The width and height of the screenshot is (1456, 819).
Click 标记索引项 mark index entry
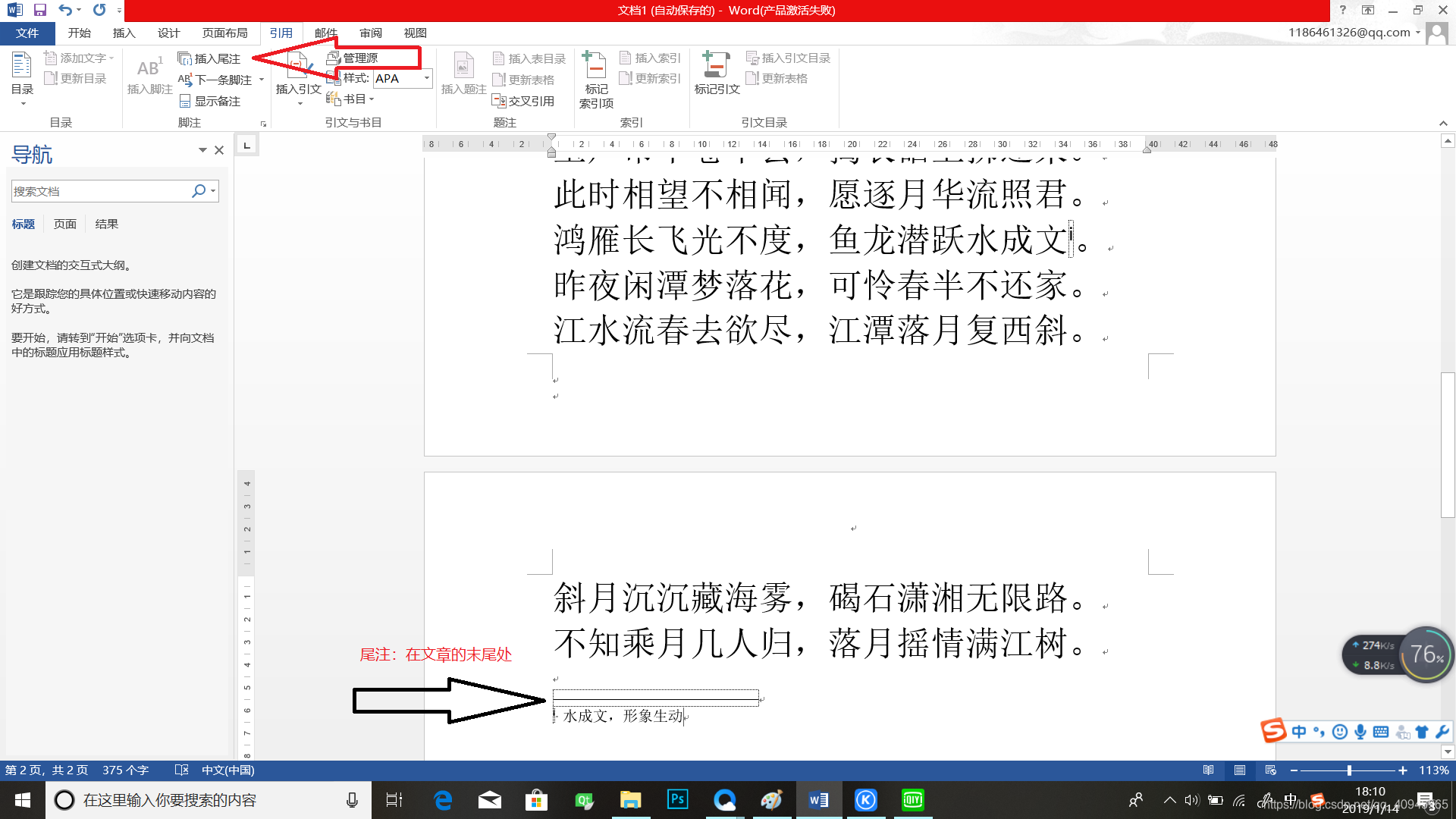pos(596,80)
